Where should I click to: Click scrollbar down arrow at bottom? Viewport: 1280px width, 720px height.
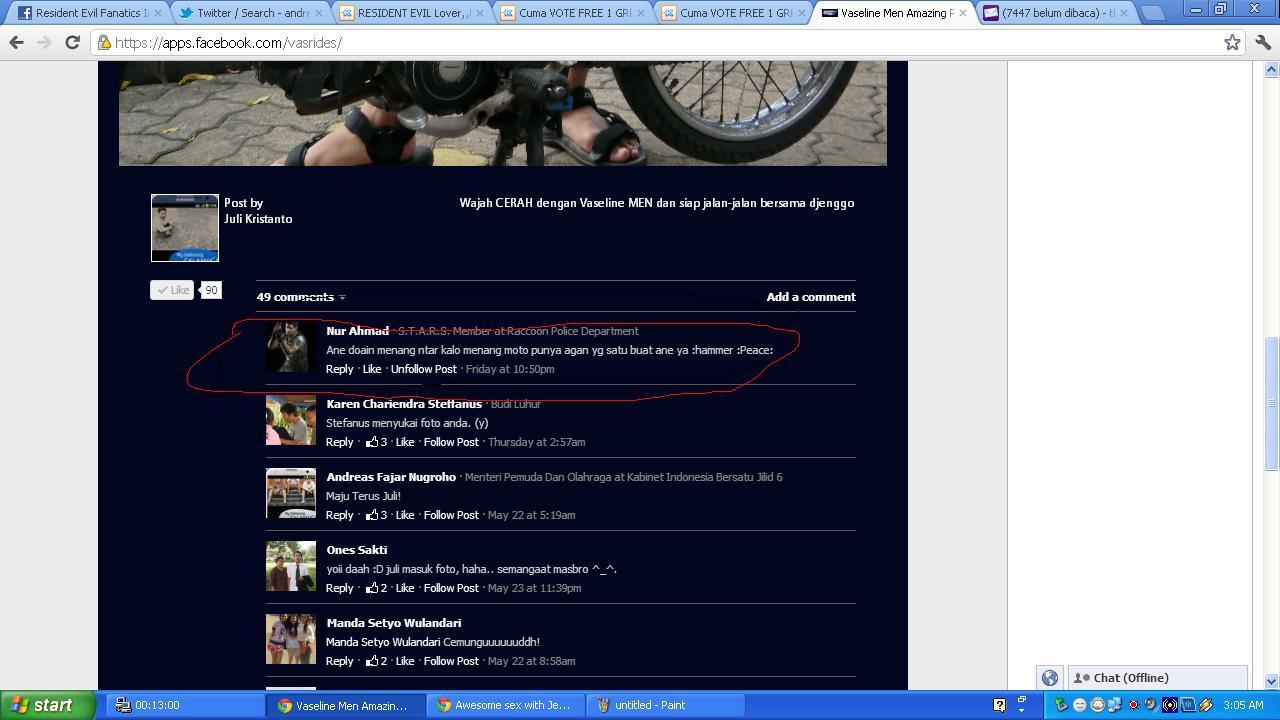coord(1272,681)
